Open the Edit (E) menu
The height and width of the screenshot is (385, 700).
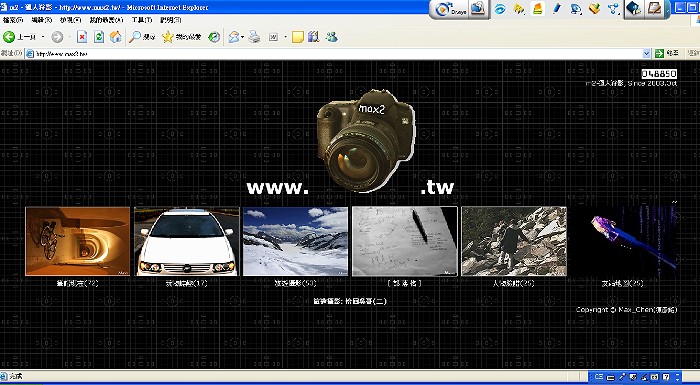point(42,21)
